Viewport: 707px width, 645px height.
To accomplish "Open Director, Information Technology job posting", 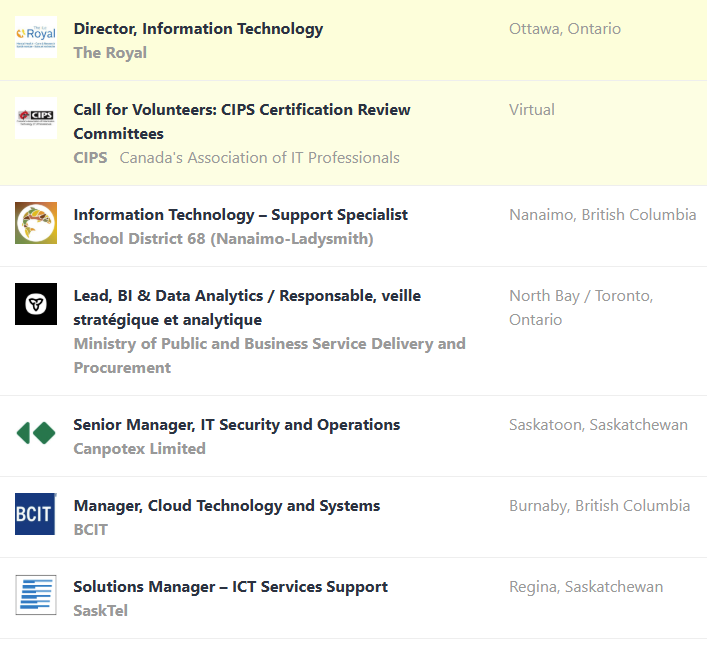I will click(x=198, y=29).
